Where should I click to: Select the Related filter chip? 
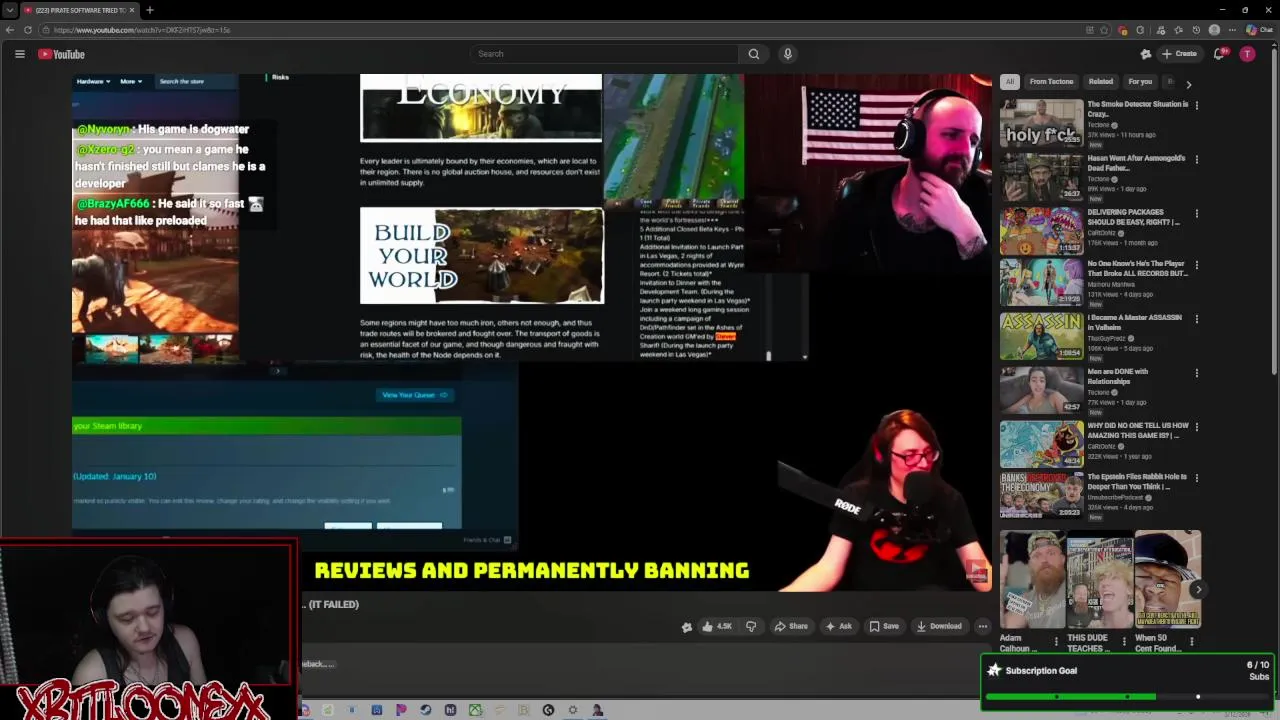pos(1101,82)
